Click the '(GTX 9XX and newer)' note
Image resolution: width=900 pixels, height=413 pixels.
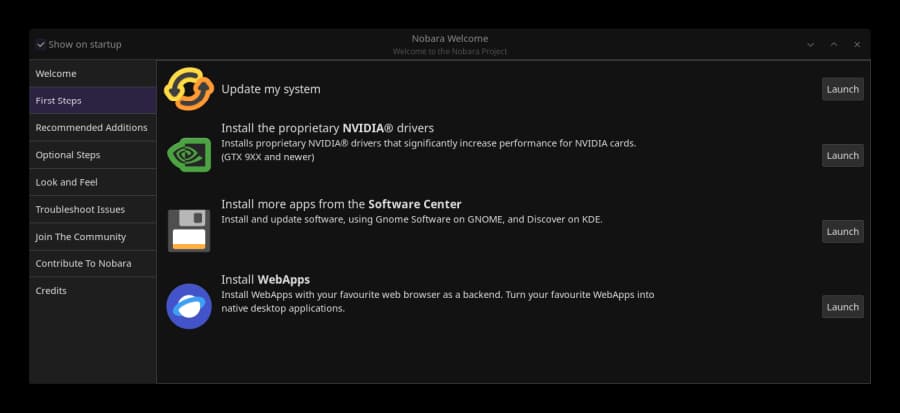point(268,157)
